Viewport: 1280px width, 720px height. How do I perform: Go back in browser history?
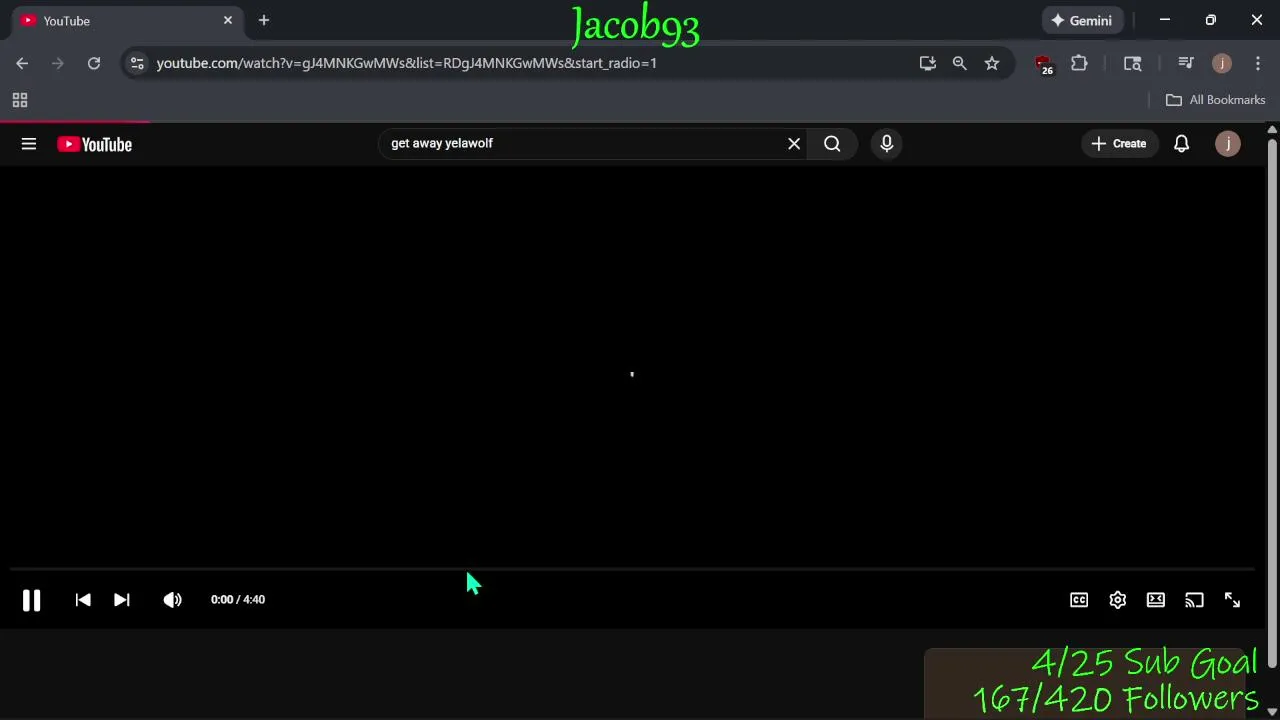(22, 63)
